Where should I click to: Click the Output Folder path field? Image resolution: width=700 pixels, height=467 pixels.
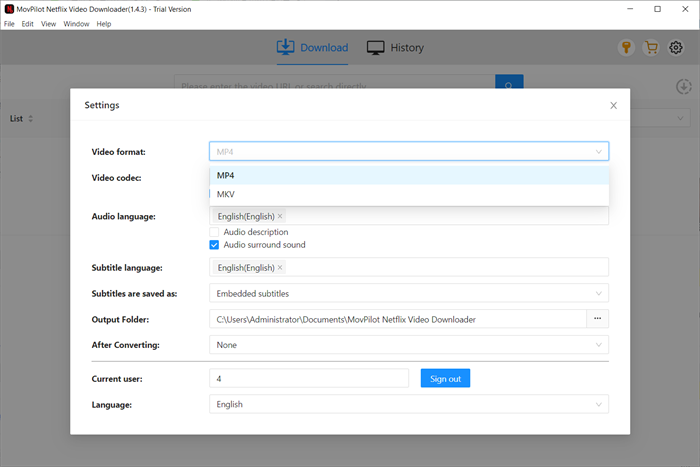click(x=398, y=319)
